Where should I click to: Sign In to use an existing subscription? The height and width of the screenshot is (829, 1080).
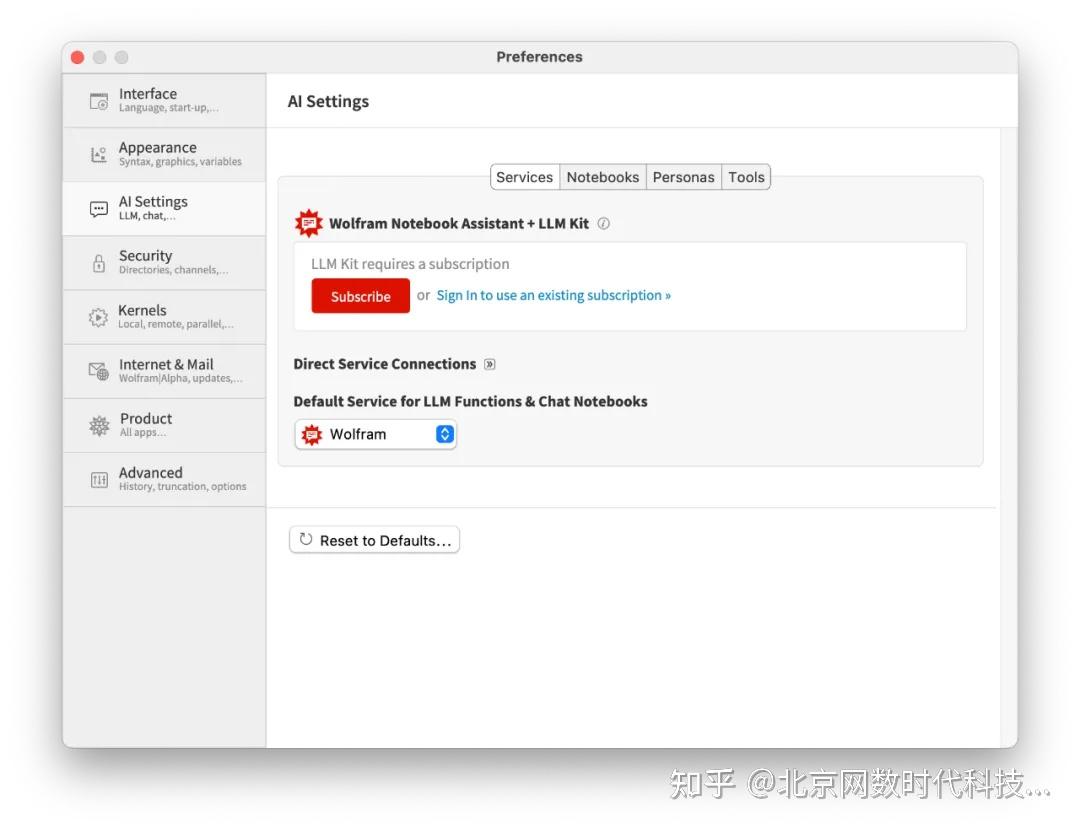coord(554,295)
